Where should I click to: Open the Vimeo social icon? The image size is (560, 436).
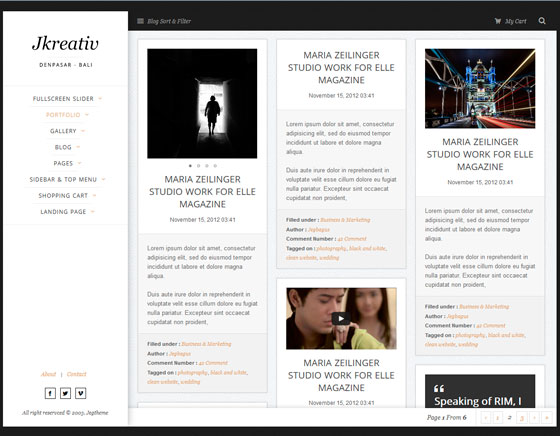tap(81, 393)
